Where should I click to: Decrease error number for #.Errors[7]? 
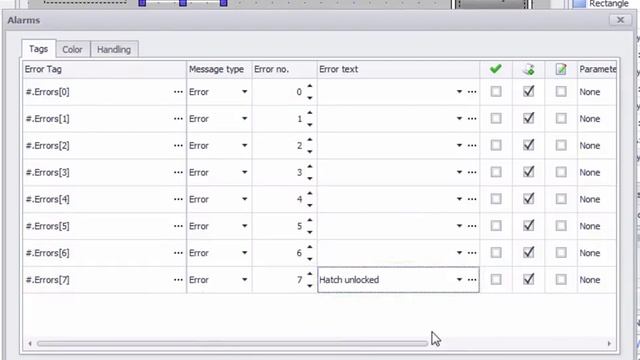point(310,286)
